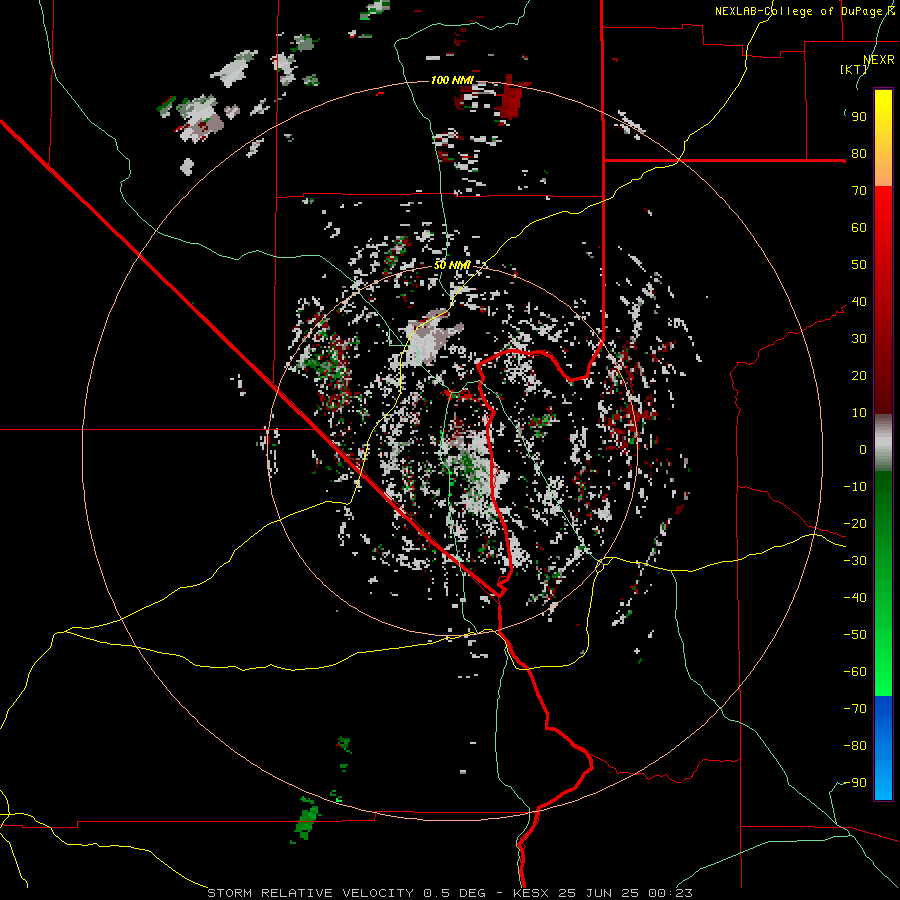Click the -40 value on the velocity scale
Image resolution: width=900 pixels, height=900 pixels.
(x=855, y=598)
